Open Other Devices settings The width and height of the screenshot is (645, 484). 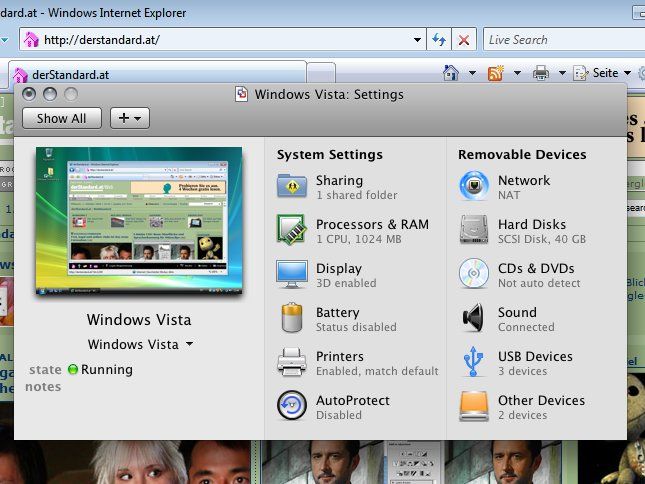473,406
